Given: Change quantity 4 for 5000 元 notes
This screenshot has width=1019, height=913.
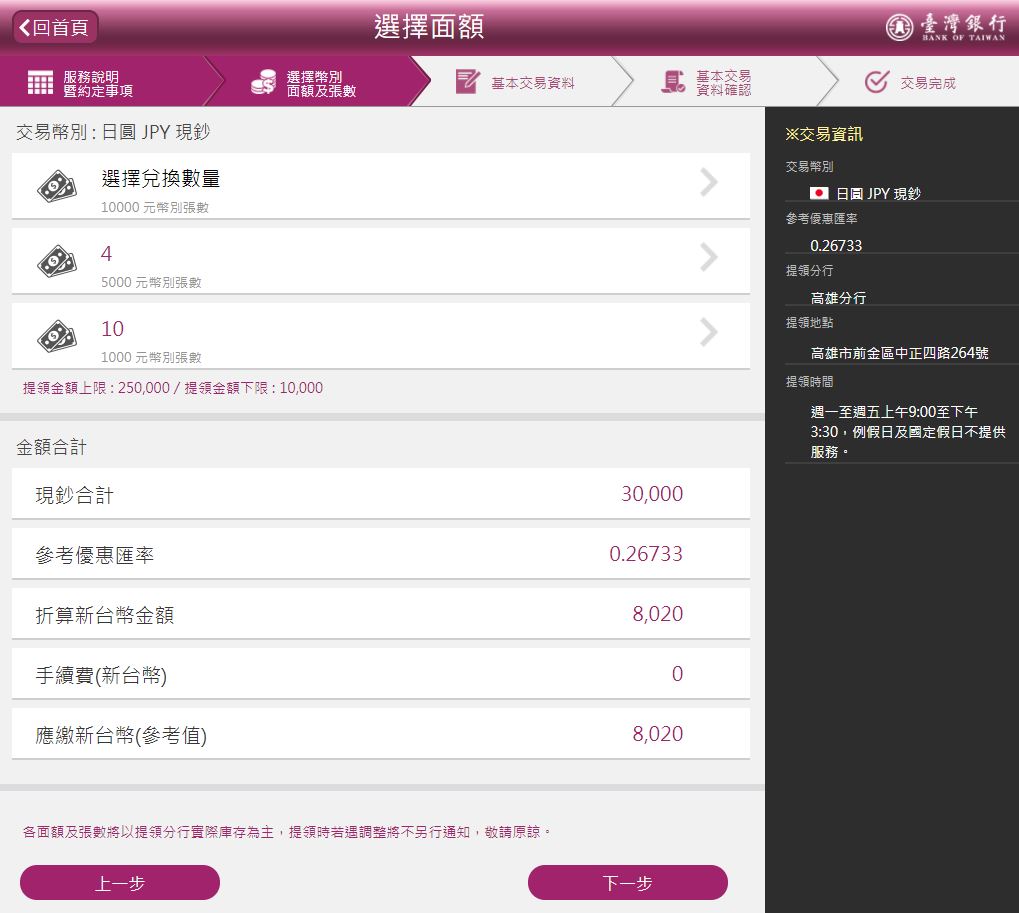Looking at the screenshot, I should click(x=381, y=261).
